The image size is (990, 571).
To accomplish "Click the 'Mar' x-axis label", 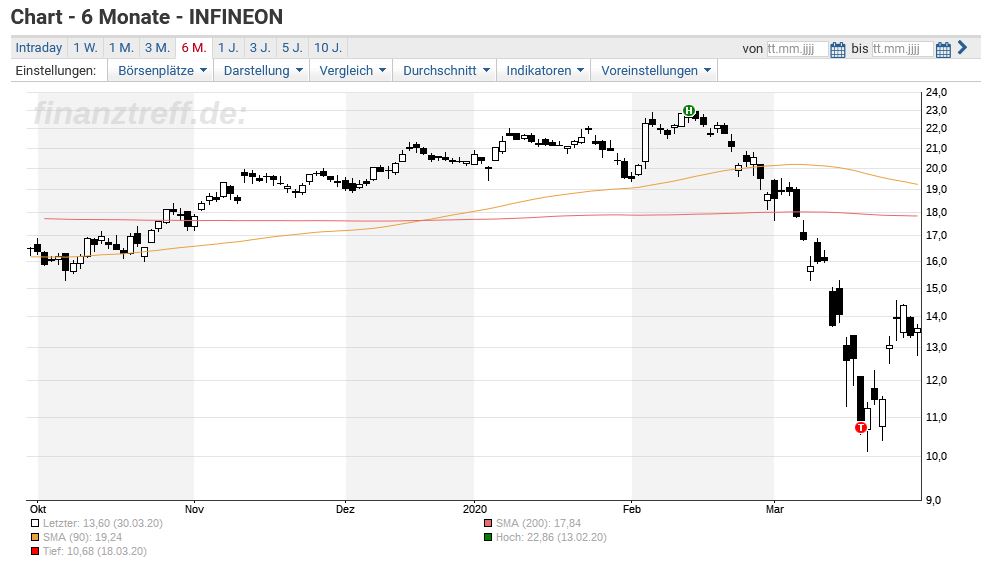I will tap(775, 509).
